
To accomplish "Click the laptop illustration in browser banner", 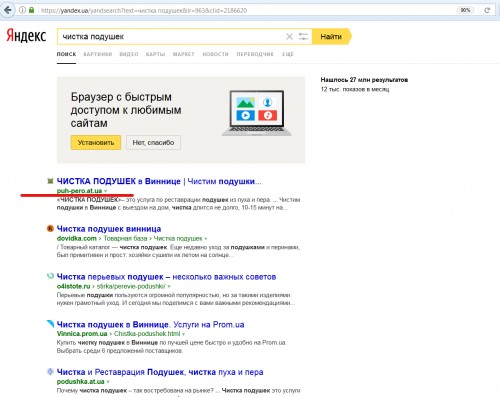I will tap(257, 113).
